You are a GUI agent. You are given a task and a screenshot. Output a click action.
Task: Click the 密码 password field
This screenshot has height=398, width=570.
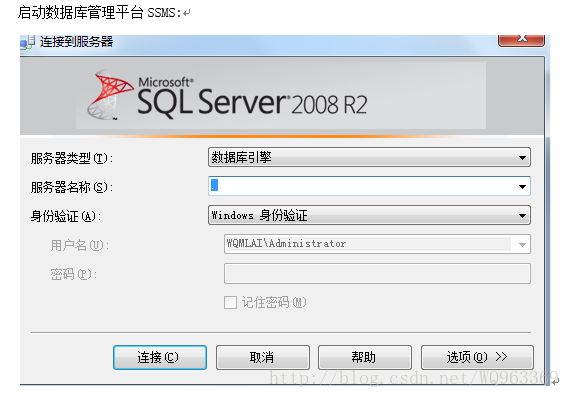(x=377, y=273)
